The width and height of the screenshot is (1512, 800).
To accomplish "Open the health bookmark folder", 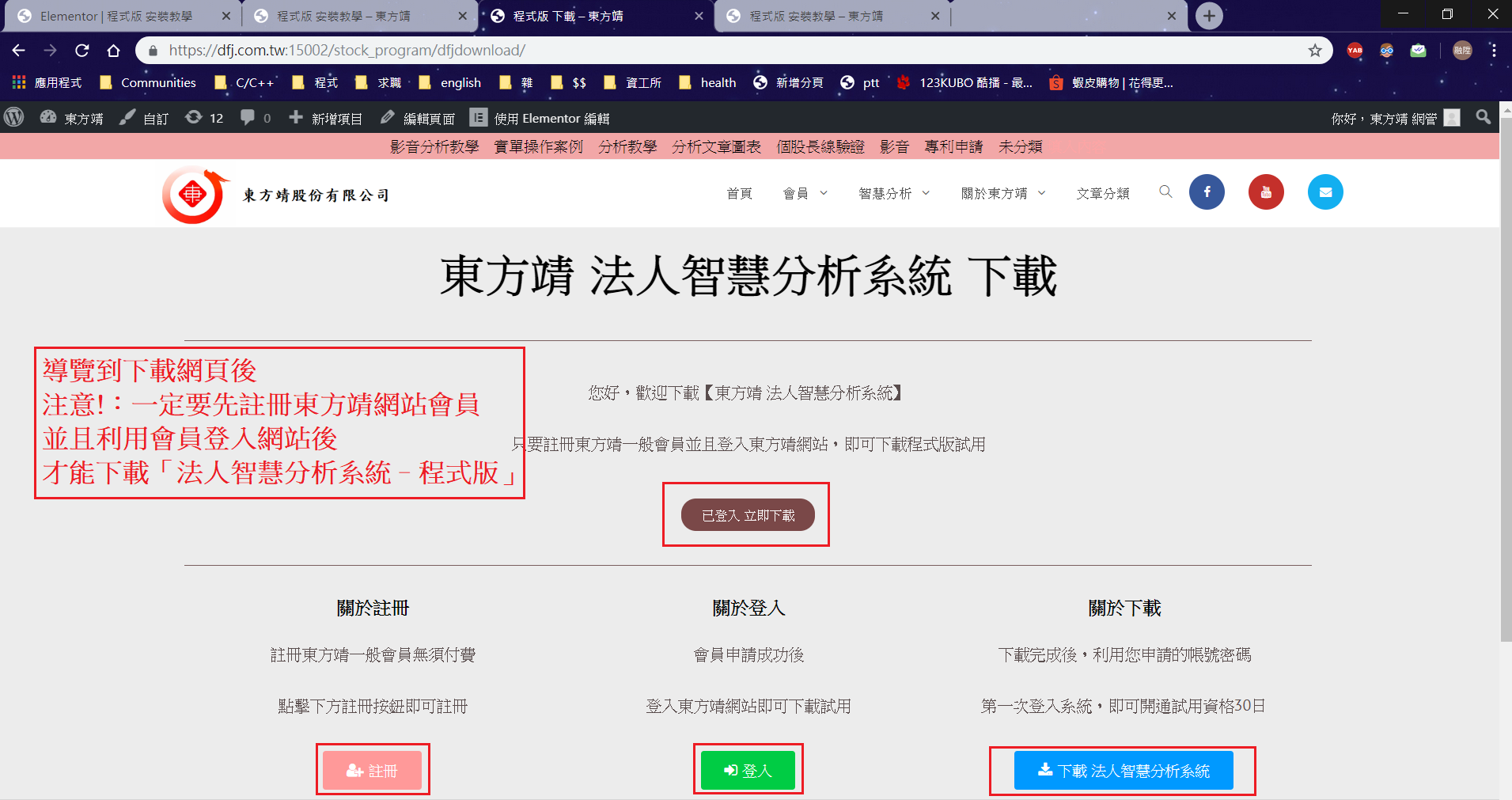I will 707,82.
